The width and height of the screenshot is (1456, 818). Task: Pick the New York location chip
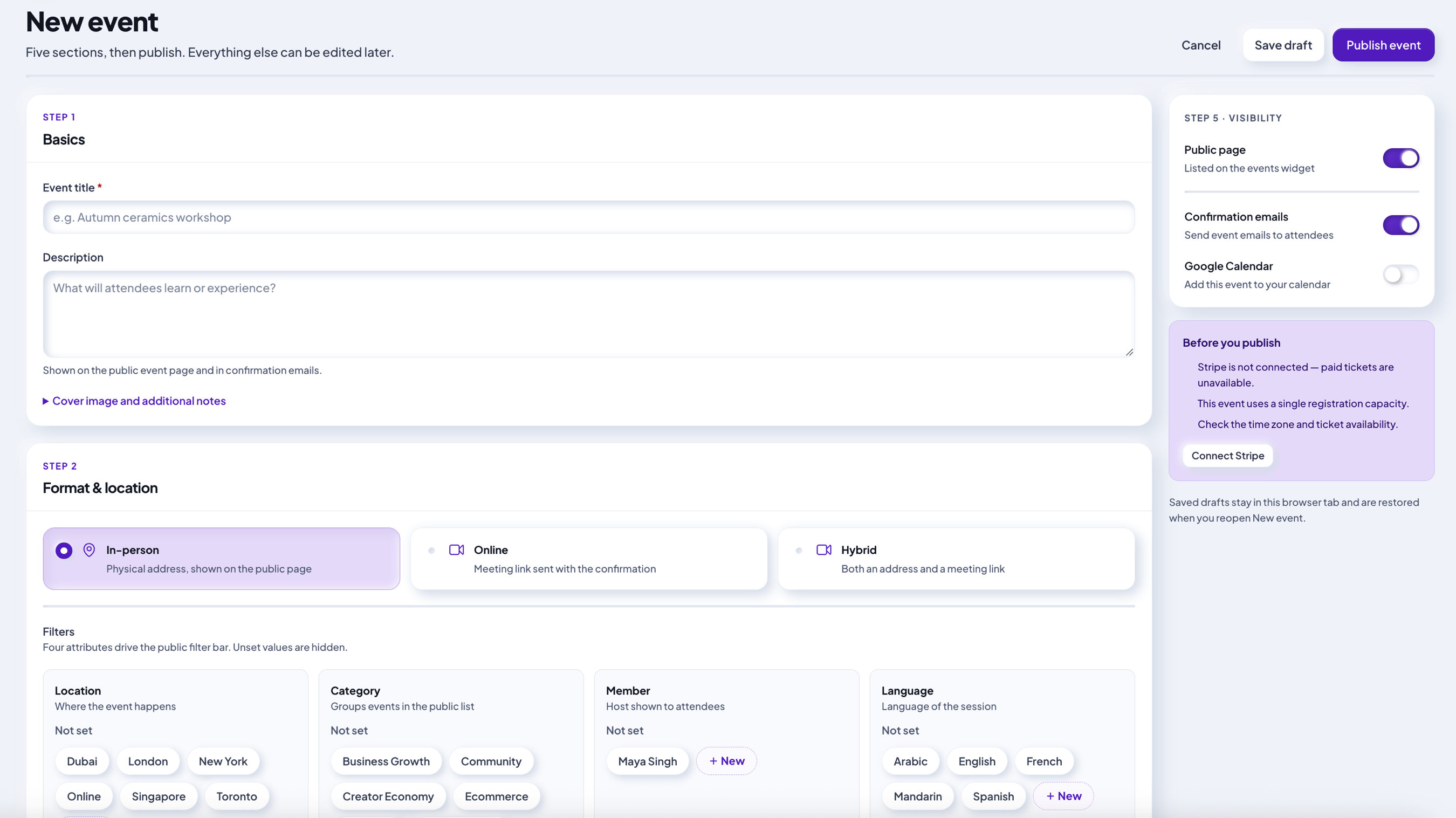(x=223, y=761)
